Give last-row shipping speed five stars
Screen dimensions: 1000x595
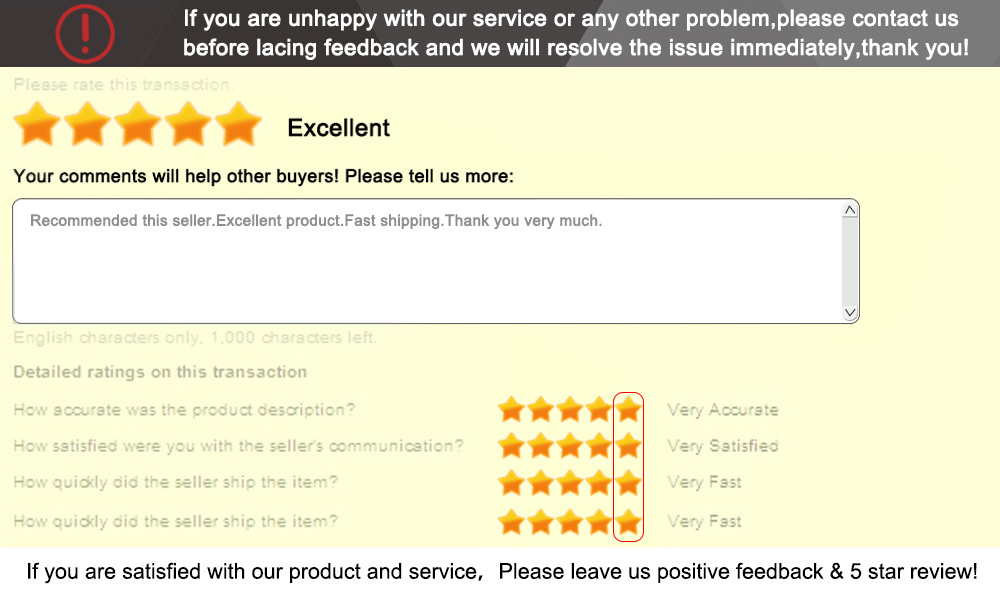pyautogui.click(x=628, y=521)
